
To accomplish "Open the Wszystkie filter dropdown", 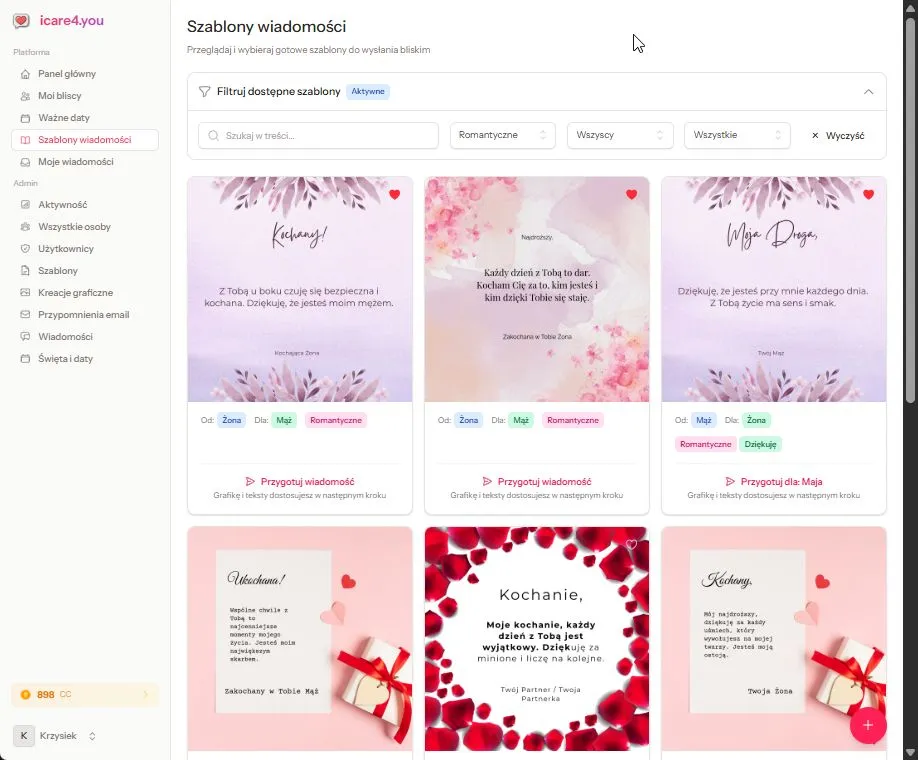I will tap(737, 135).
